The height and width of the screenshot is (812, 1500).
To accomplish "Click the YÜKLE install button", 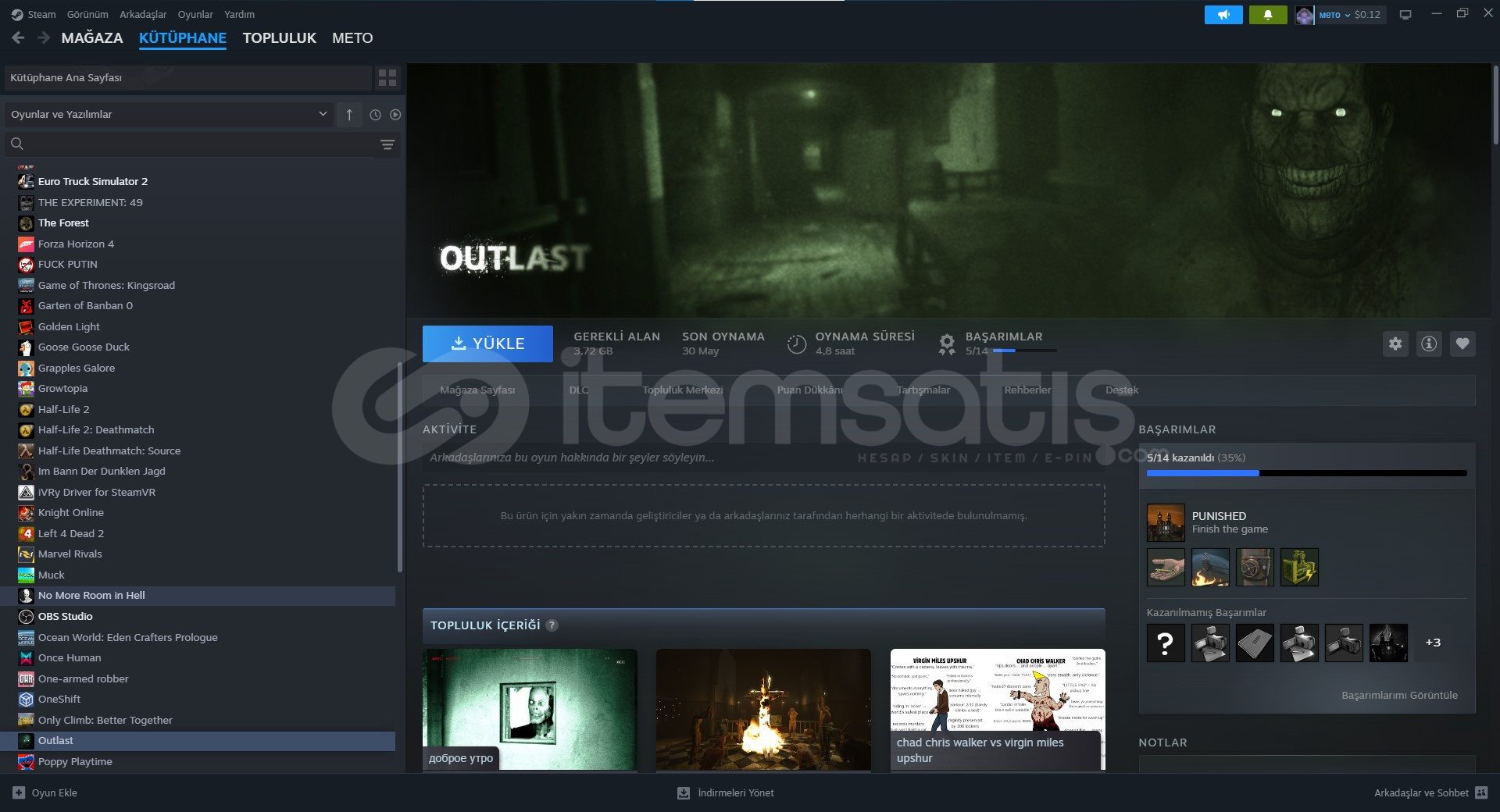I will [487, 344].
